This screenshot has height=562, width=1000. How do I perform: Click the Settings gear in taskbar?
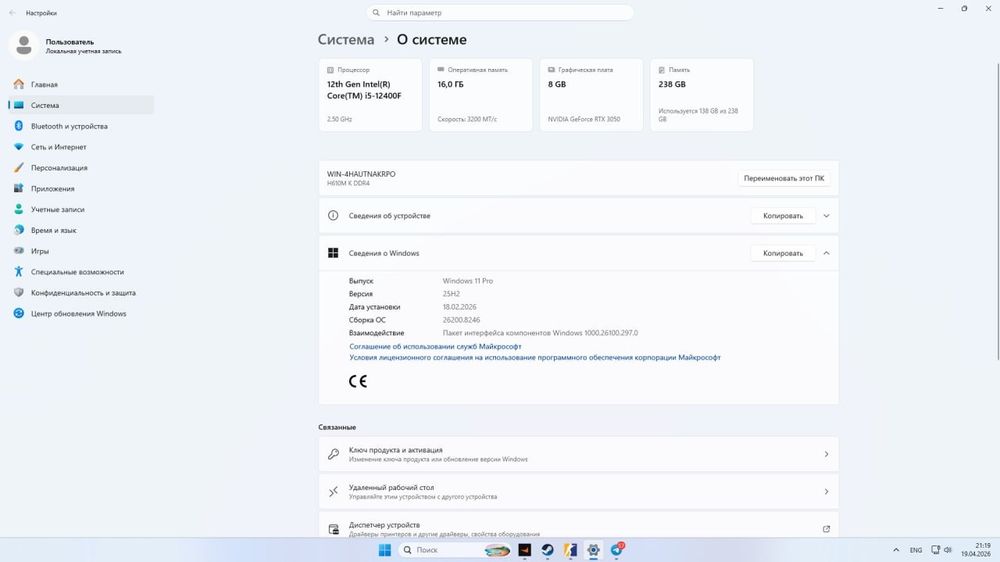(593, 550)
